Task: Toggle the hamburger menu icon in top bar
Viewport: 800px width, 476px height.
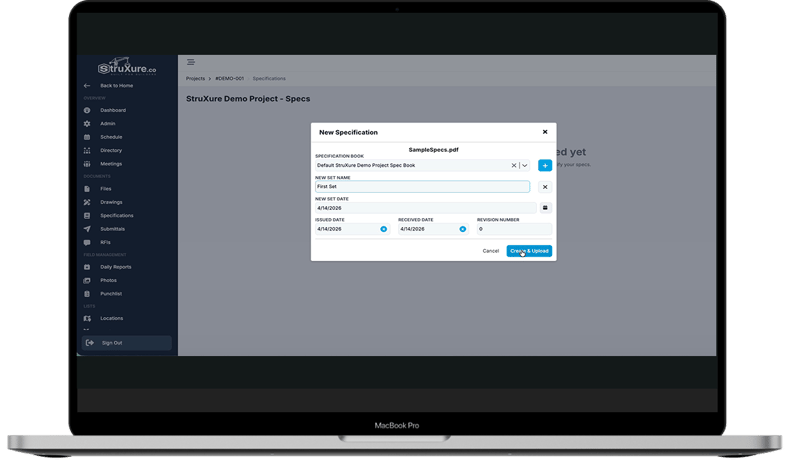Action: [x=191, y=62]
